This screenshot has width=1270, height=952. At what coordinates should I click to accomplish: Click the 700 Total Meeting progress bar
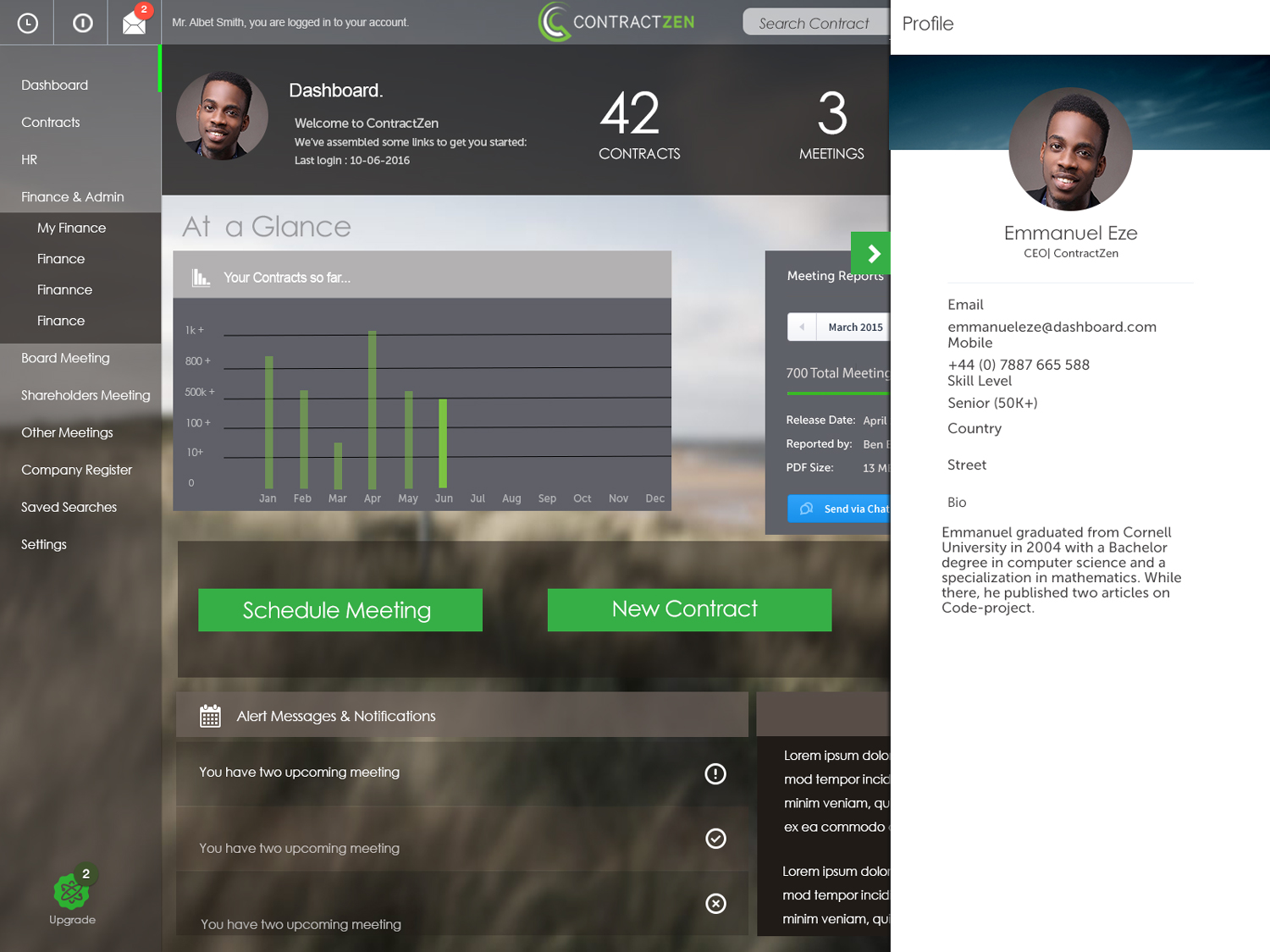coord(838,393)
